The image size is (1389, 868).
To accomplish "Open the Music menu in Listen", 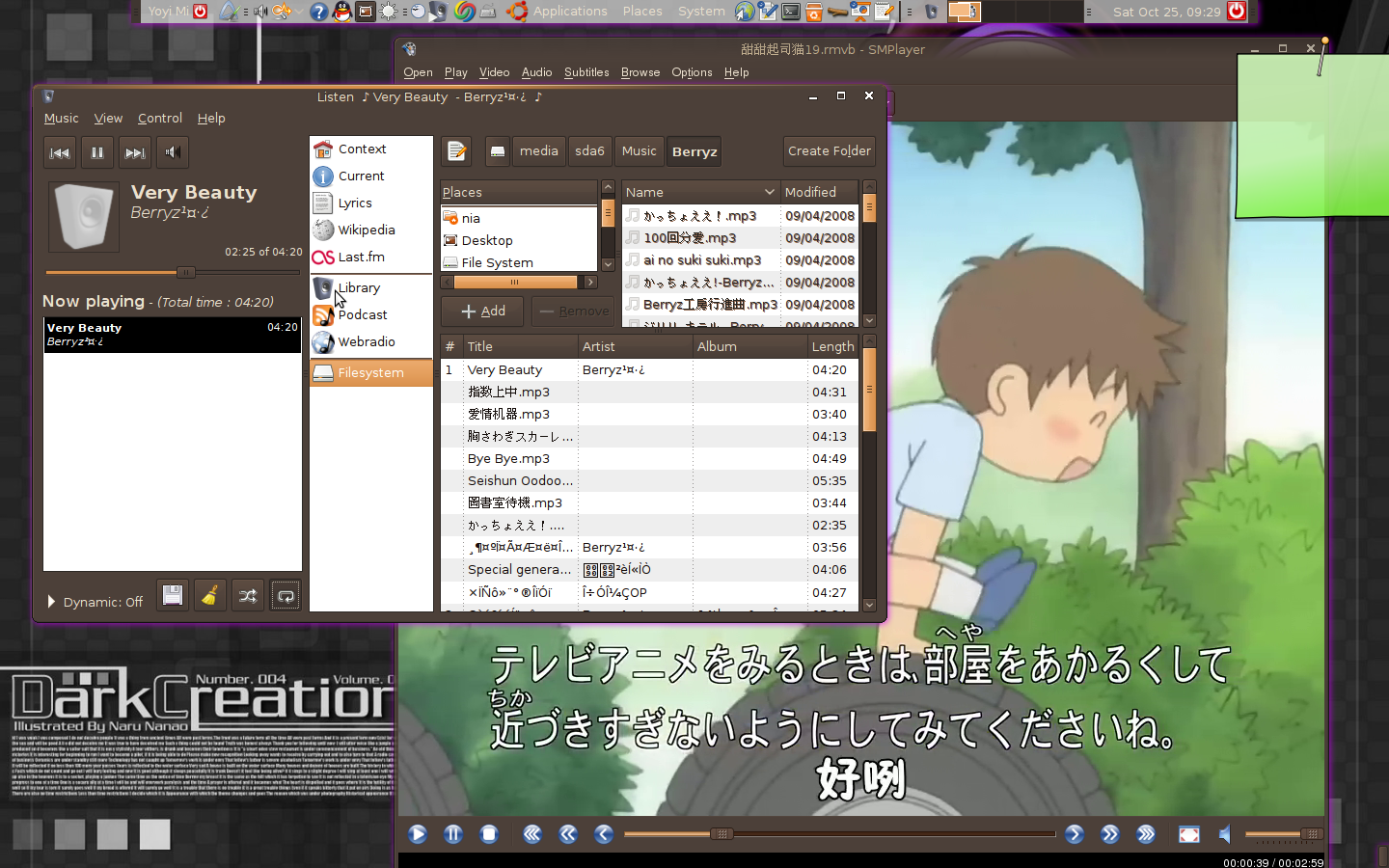I will 62,119.
